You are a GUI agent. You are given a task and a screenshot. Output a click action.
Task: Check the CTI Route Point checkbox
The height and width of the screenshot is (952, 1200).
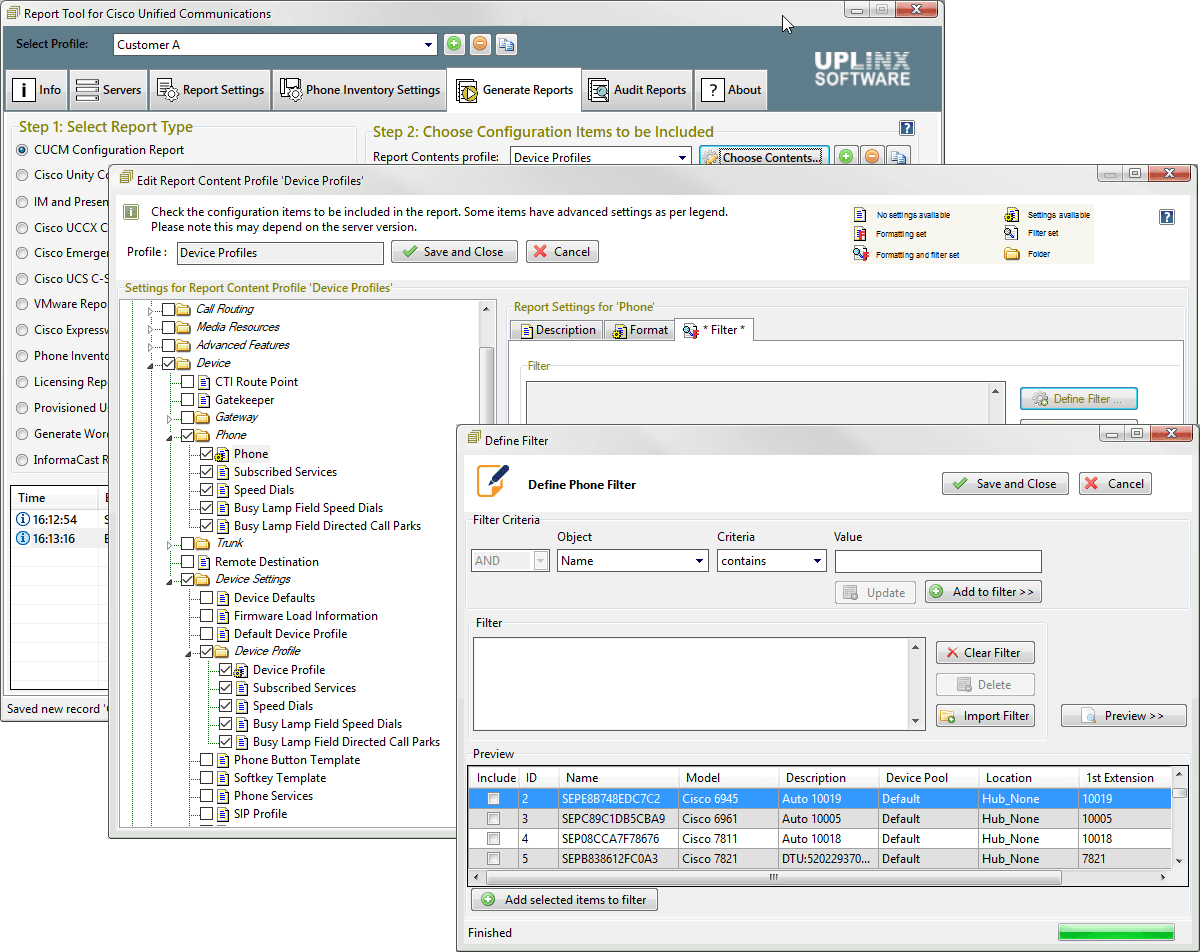pos(187,382)
